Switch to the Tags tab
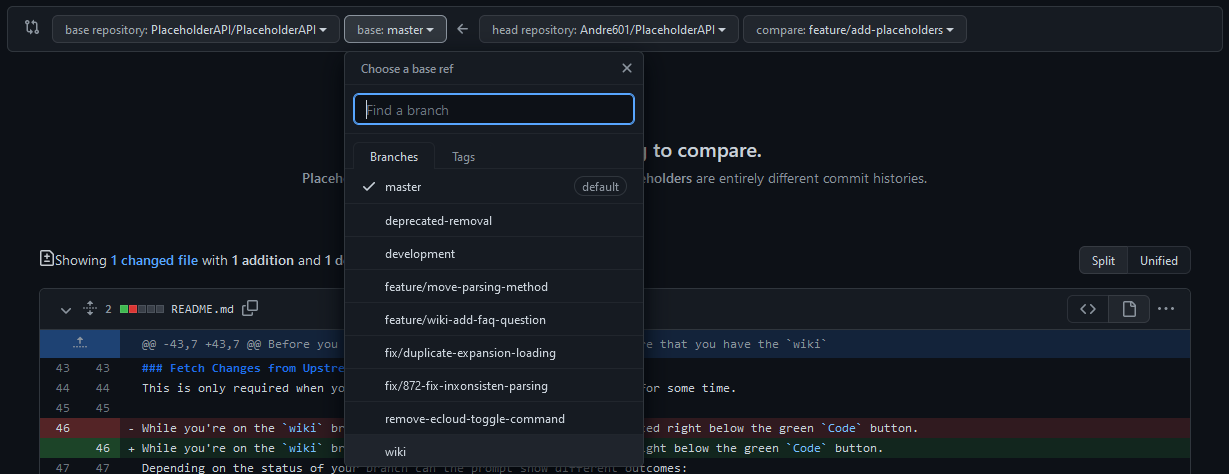The image size is (1229, 474). [x=463, y=157]
